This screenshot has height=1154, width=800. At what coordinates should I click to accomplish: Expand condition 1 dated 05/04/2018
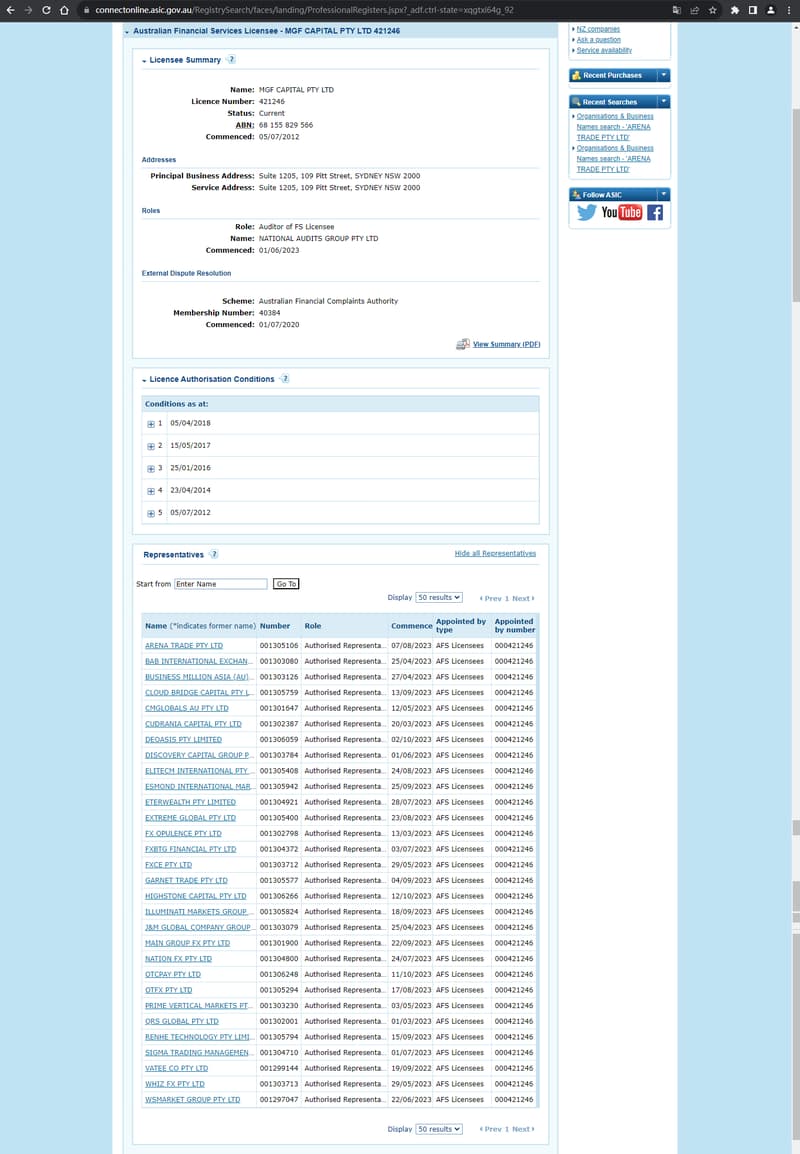click(151, 424)
